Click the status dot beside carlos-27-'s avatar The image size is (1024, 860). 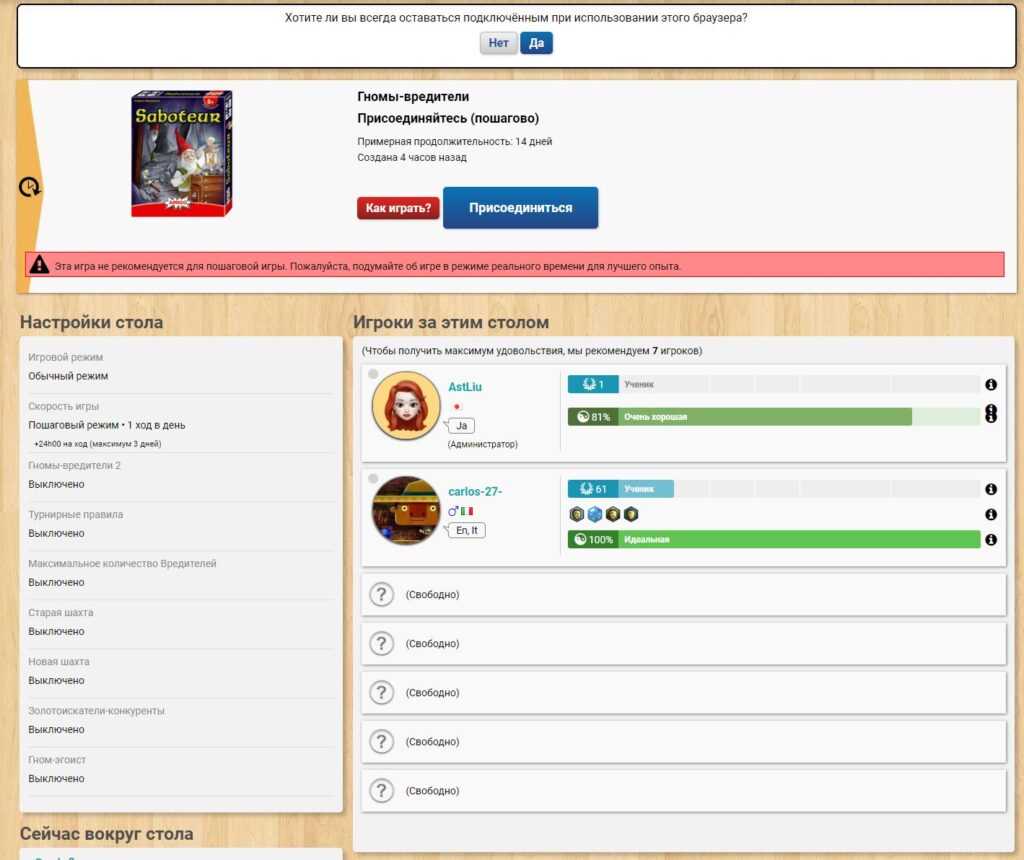(373, 479)
